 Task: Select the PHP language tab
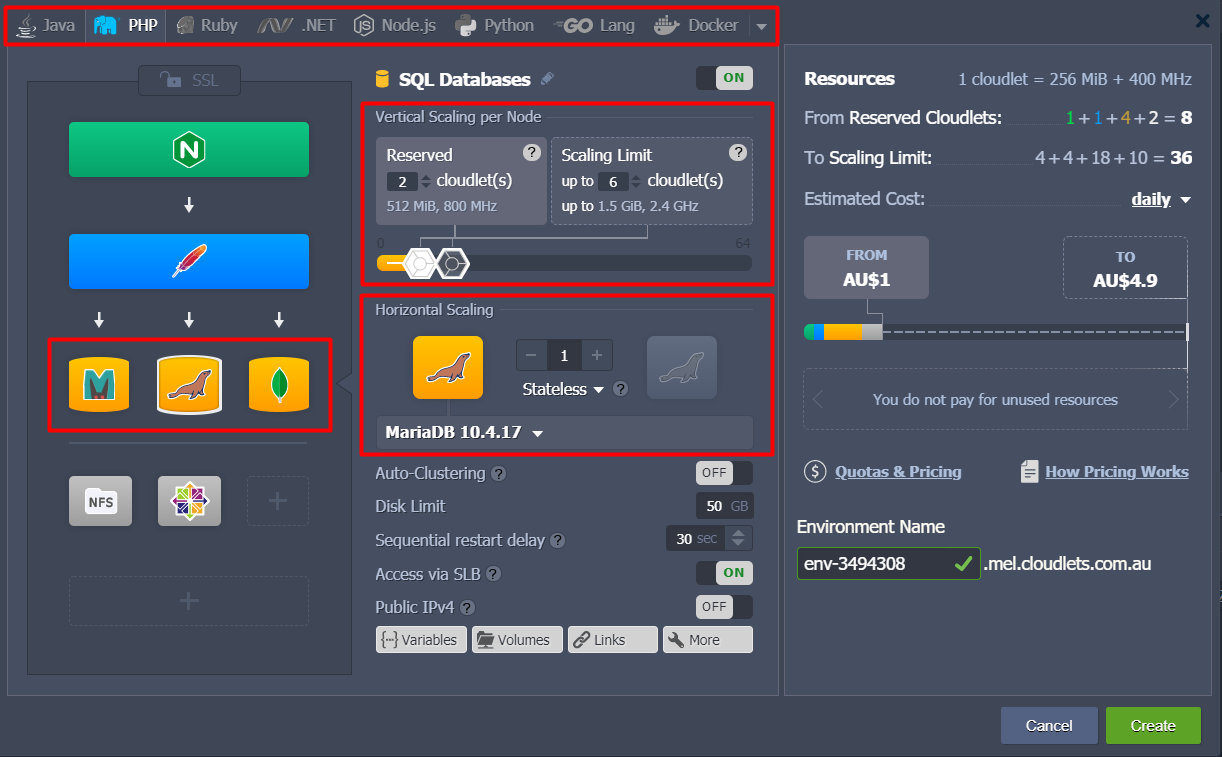pyautogui.click(x=125, y=26)
